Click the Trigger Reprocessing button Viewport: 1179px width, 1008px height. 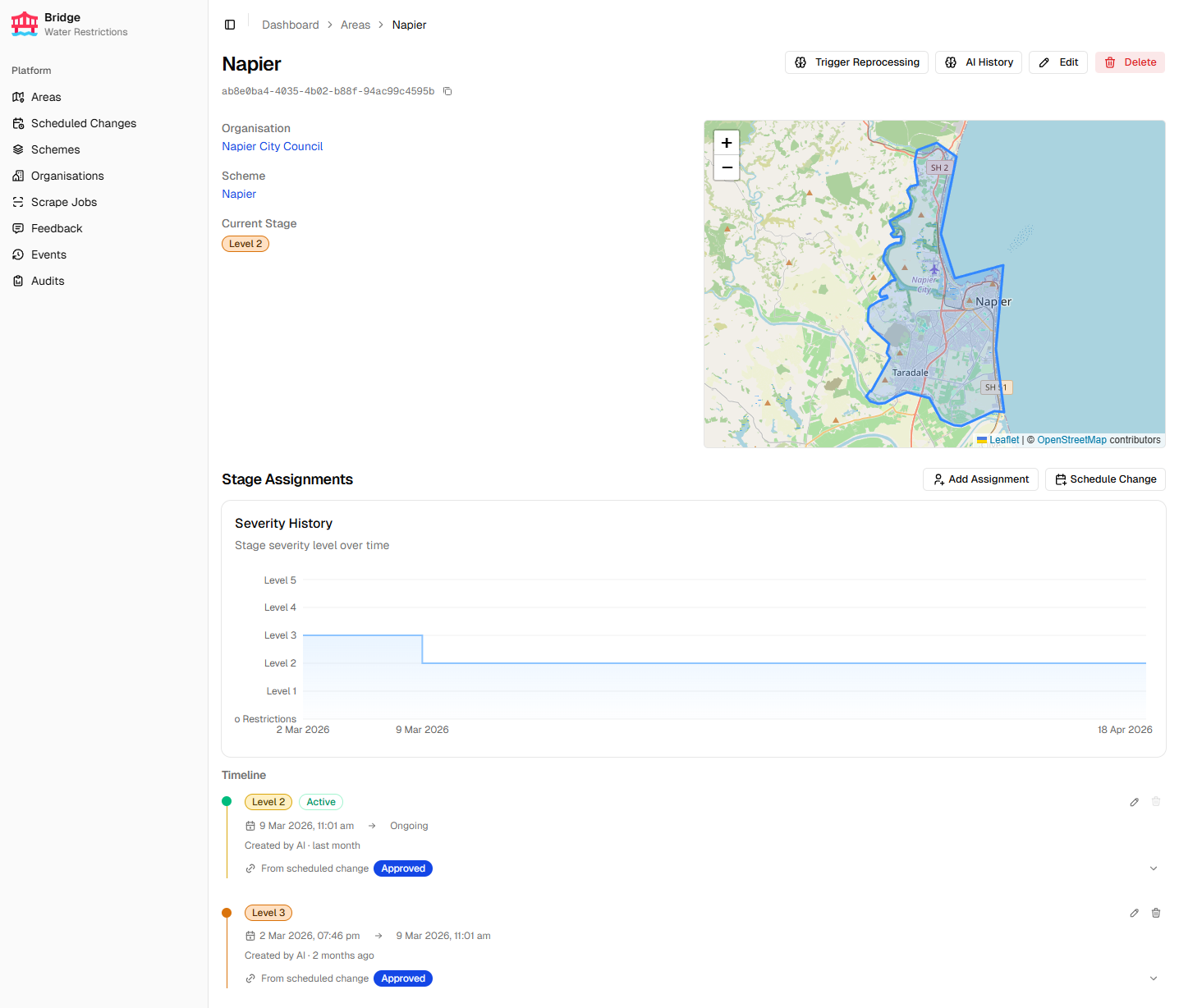tap(856, 62)
